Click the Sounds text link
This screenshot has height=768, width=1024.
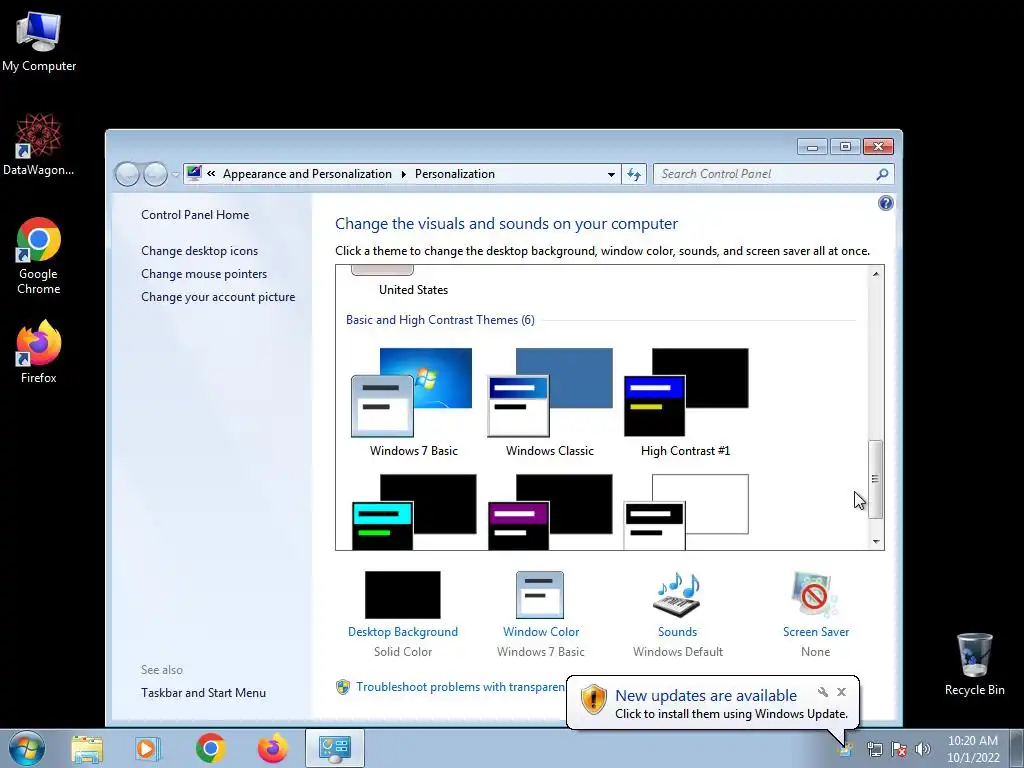pyautogui.click(x=677, y=632)
